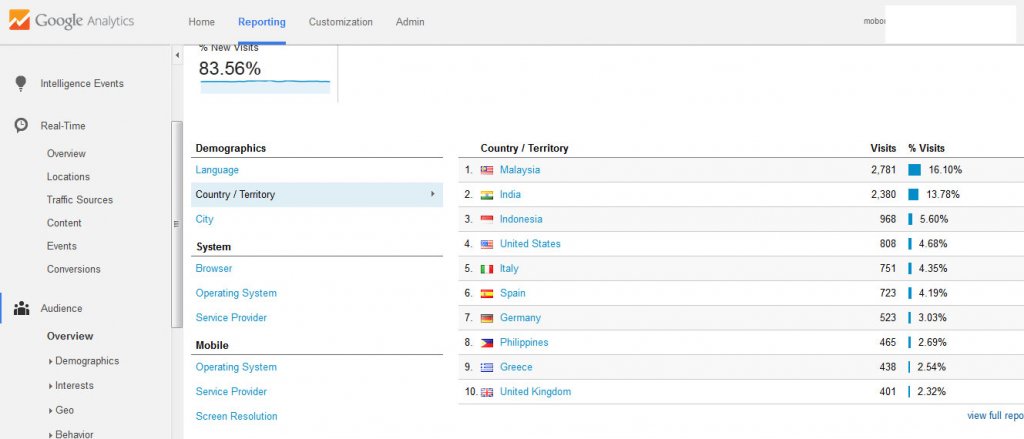The image size is (1024, 439).
Task: Click the sidebar vertical scrollbar
Action: (x=177, y=225)
